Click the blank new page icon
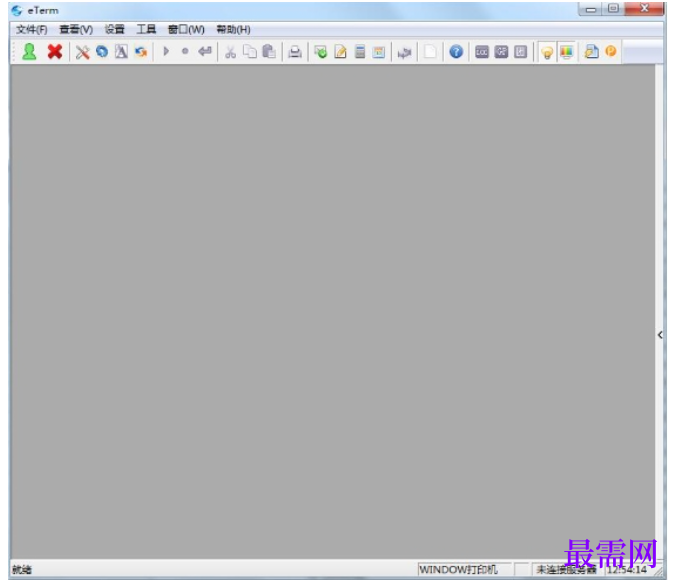Screen dimensions: 676x585 click(430, 52)
